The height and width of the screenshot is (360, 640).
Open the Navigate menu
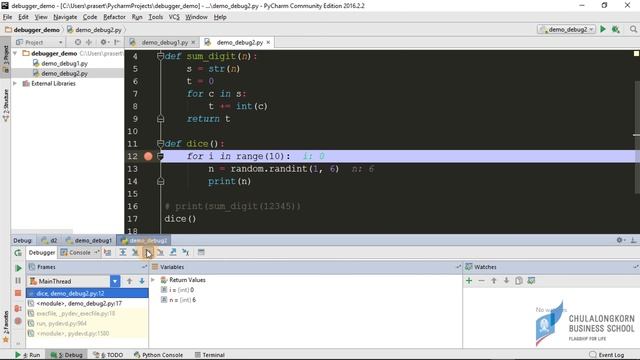coord(65,17)
